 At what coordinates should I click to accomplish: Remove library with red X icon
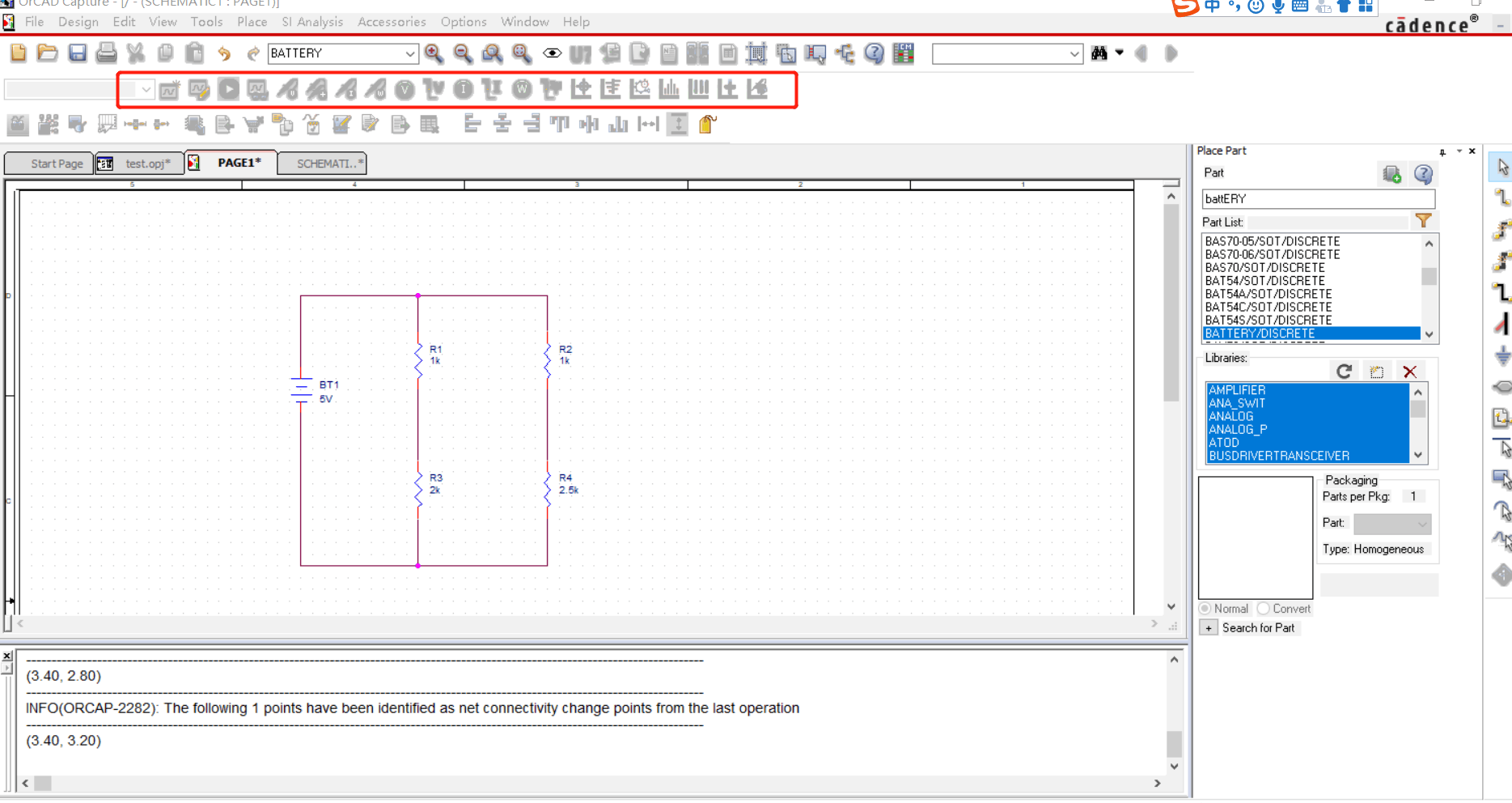(1410, 371)
